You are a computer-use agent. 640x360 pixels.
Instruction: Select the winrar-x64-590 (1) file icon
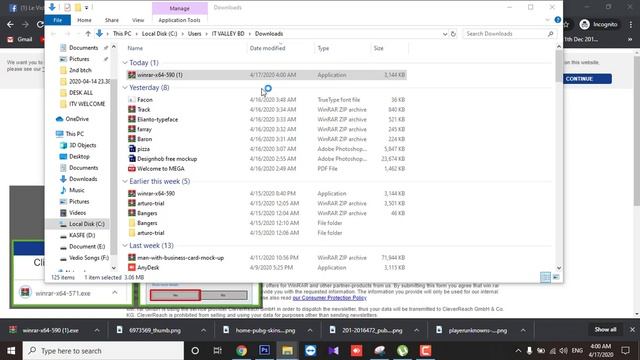pos(132,75)
